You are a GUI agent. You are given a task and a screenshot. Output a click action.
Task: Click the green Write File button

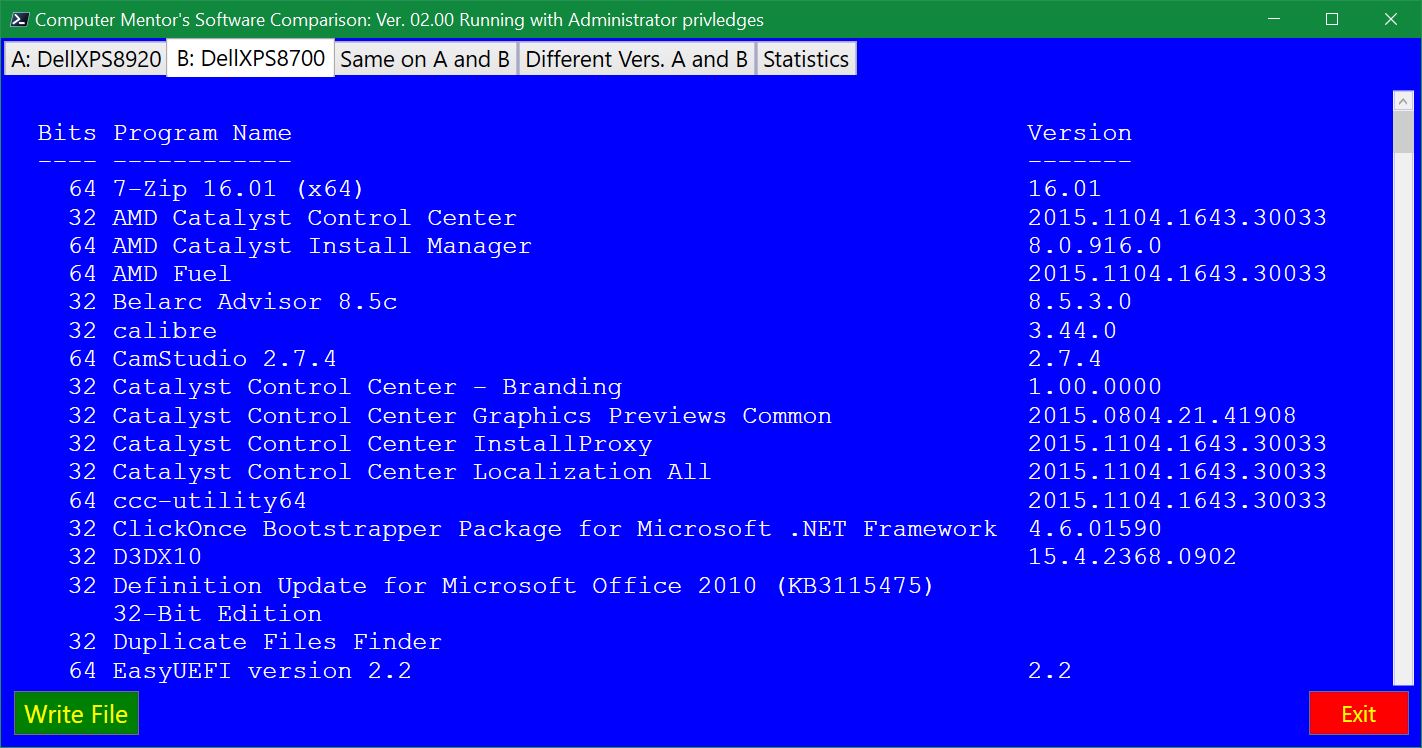click(76, 714)
